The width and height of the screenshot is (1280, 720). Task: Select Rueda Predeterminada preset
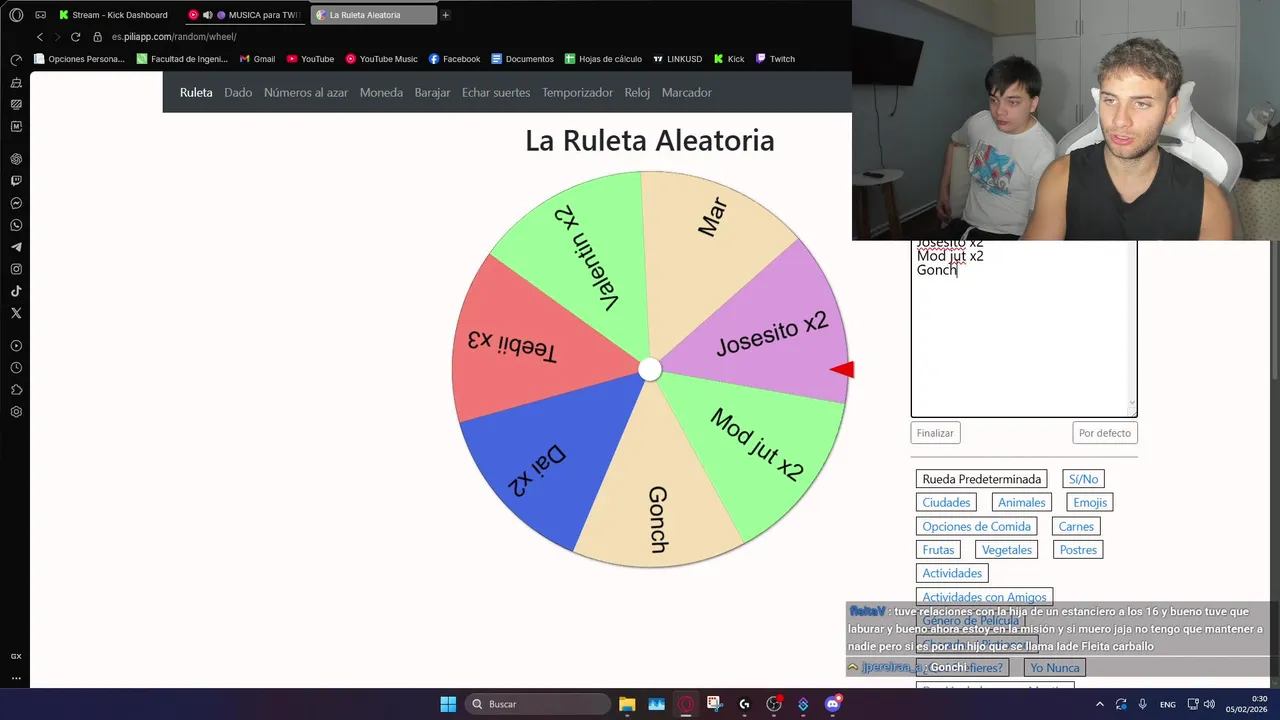coord(982,479)
